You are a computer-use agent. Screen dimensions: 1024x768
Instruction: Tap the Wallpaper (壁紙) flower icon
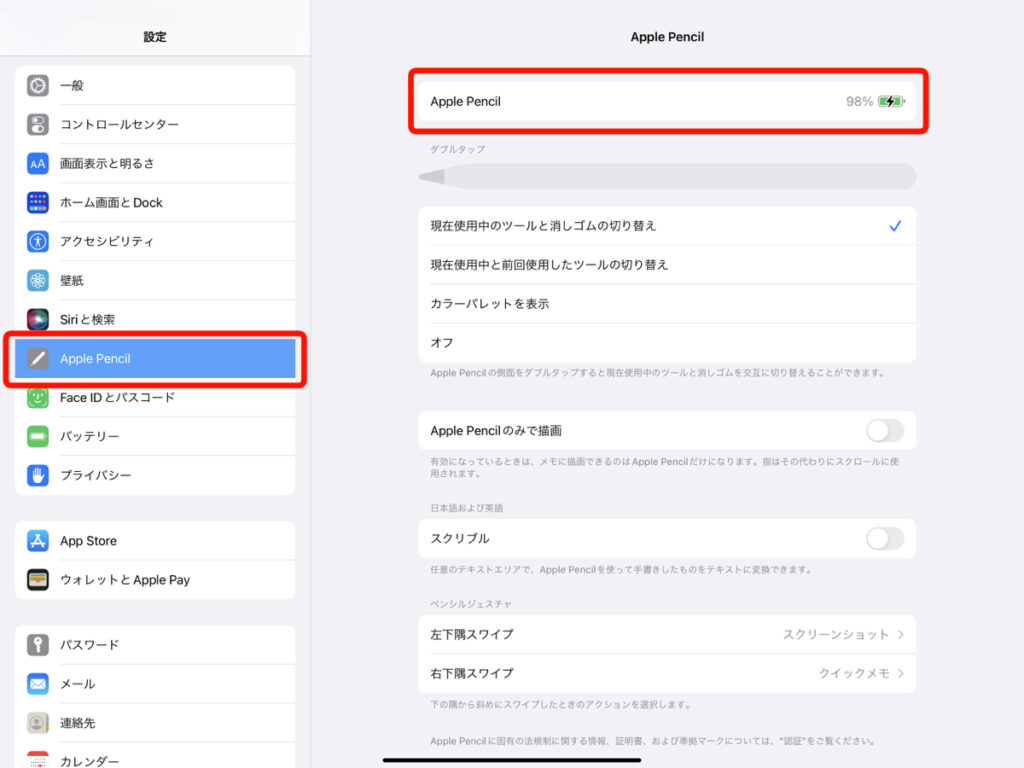coord(38,281)
